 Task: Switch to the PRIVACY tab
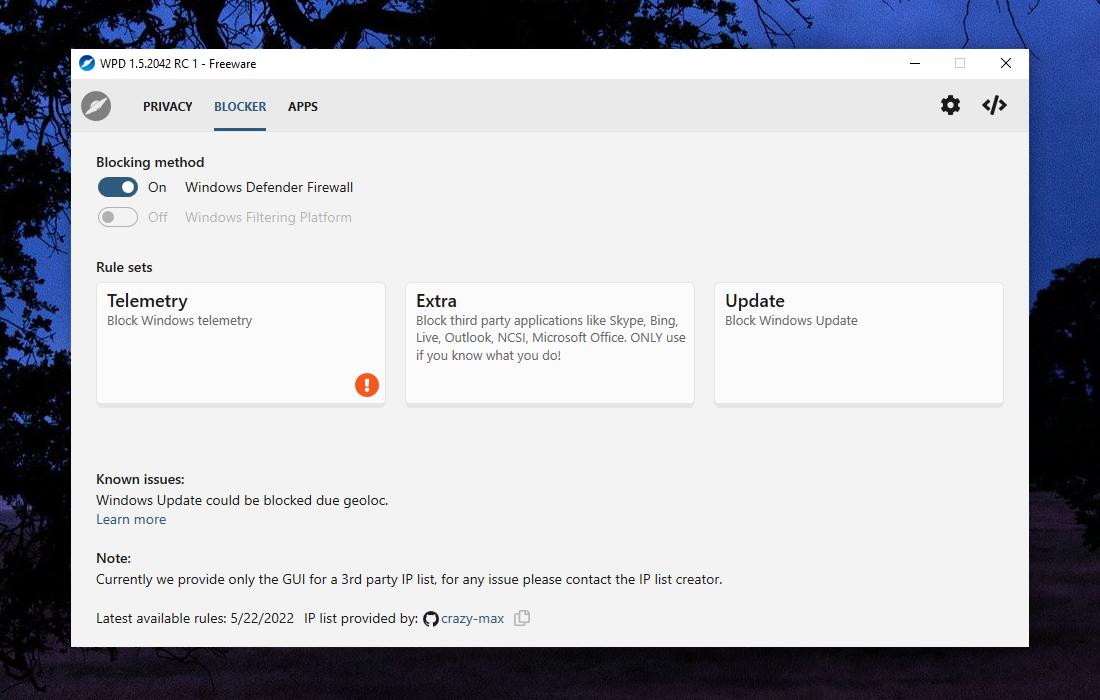coord(167,107)
